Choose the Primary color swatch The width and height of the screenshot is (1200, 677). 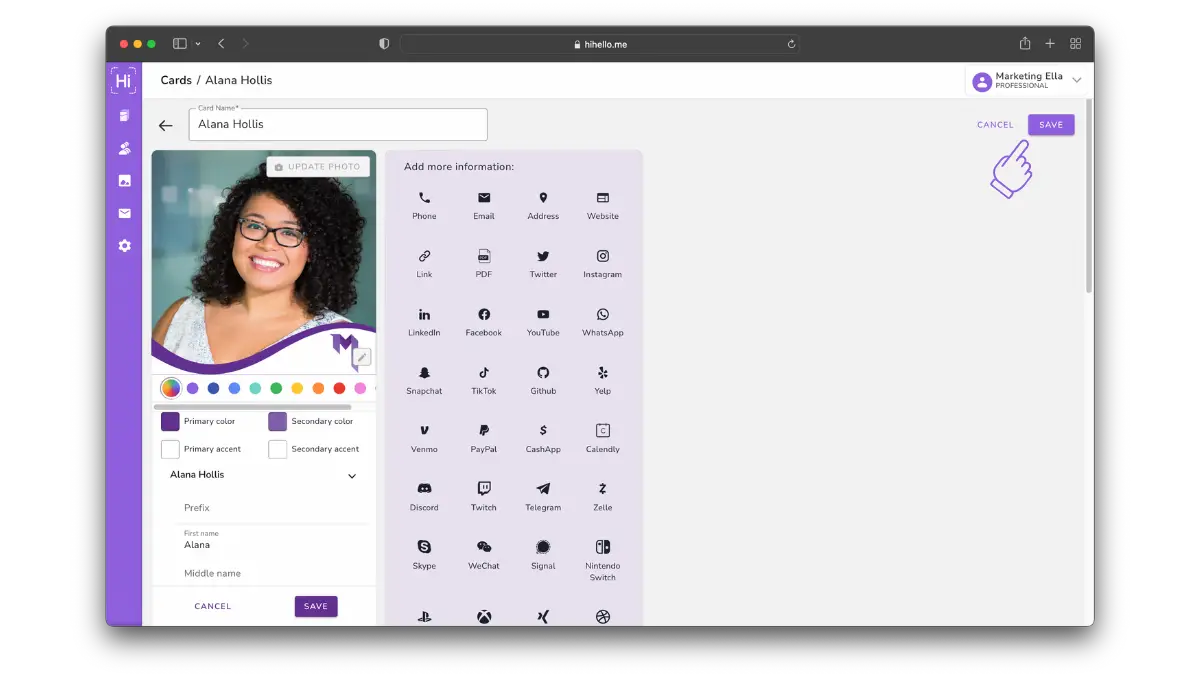click(x=170, y=421)
